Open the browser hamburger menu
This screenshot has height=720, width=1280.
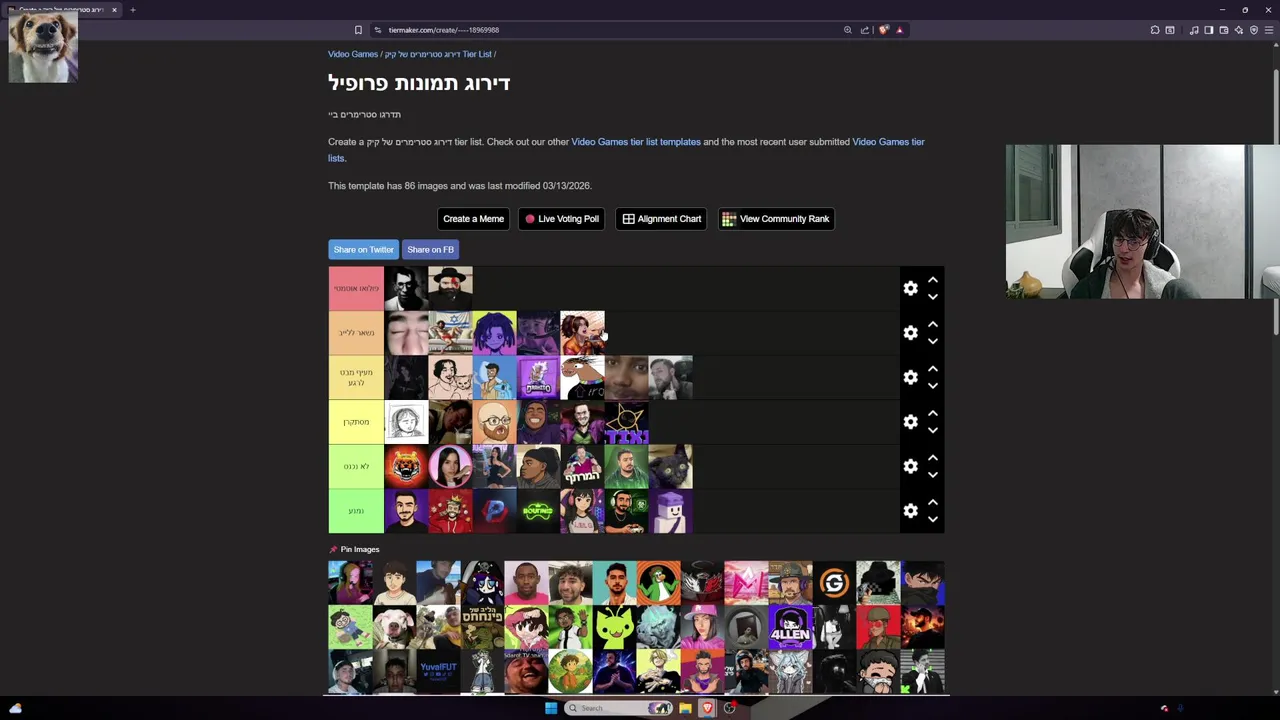click(1269, 30)
